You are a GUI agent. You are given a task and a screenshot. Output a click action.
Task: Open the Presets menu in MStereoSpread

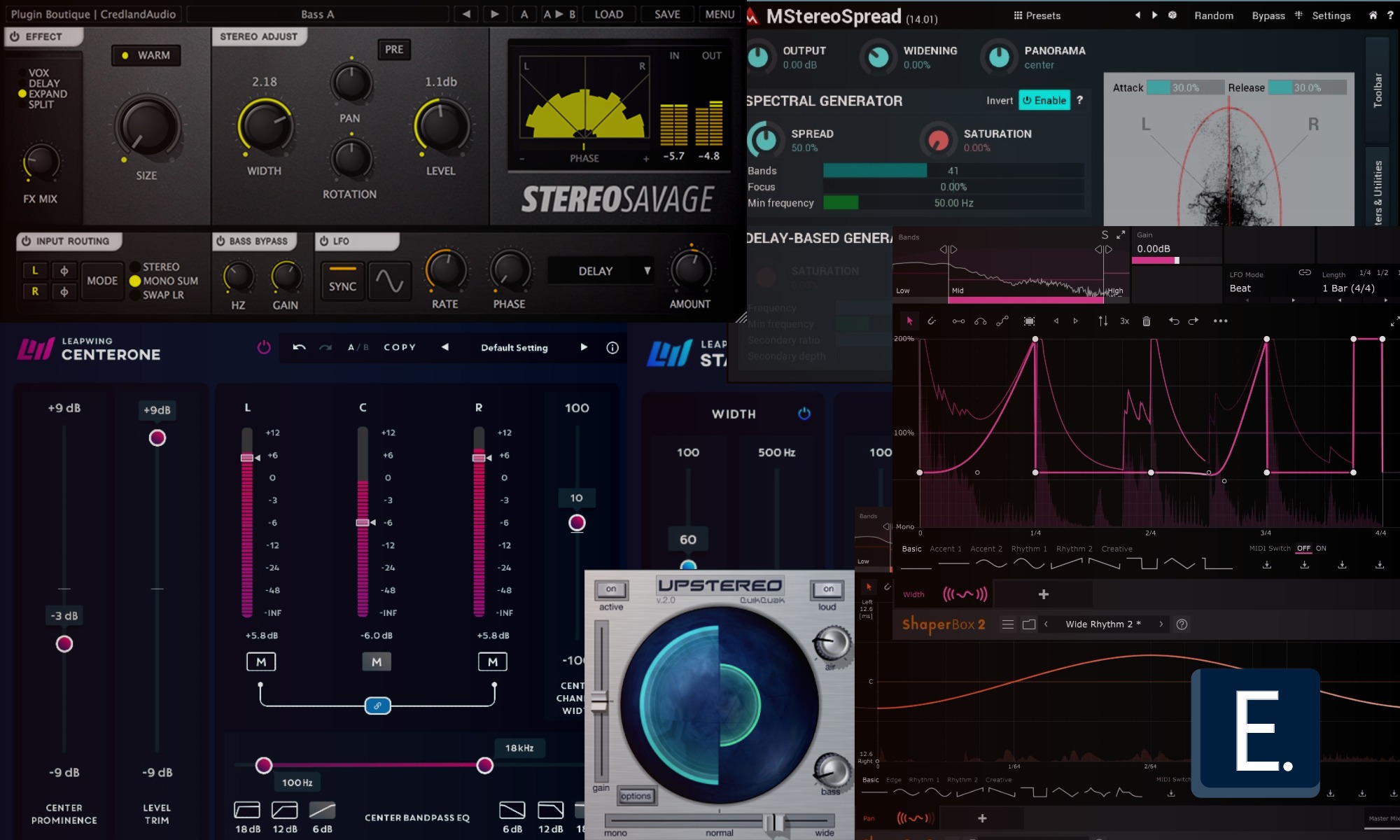click(1037, 15)
